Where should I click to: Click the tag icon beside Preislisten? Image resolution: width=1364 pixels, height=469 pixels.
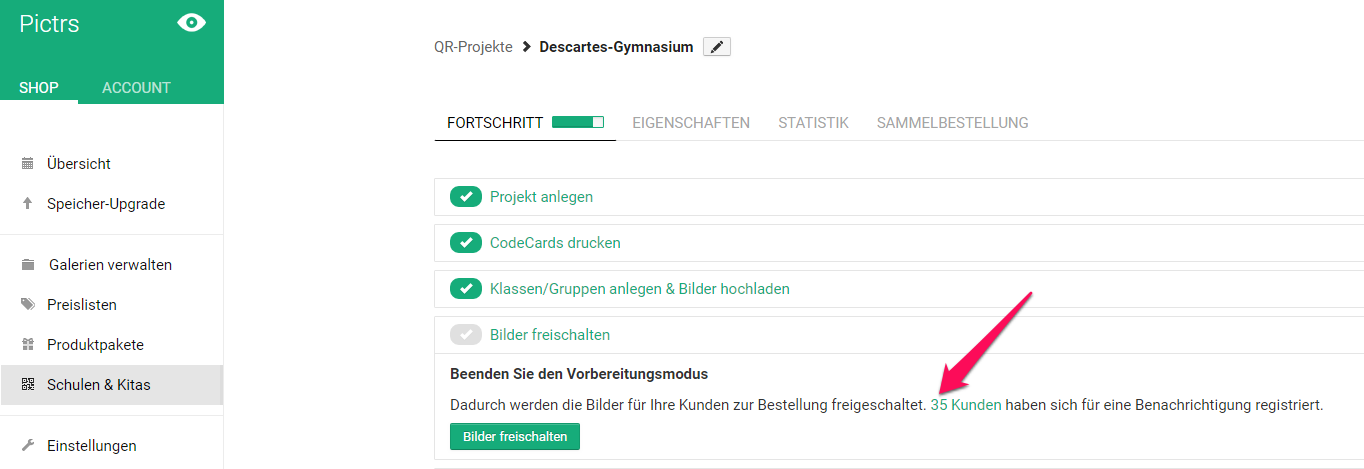pyautogui.click(x=28, y=305)
